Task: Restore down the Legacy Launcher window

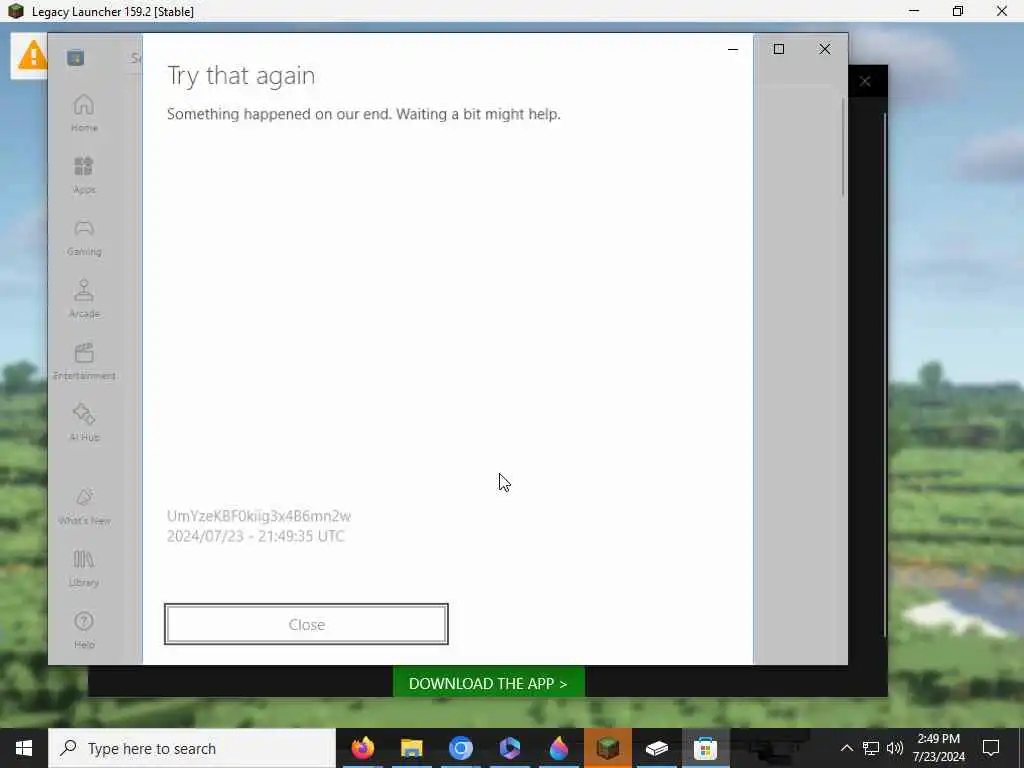Action: click(957, 11)
